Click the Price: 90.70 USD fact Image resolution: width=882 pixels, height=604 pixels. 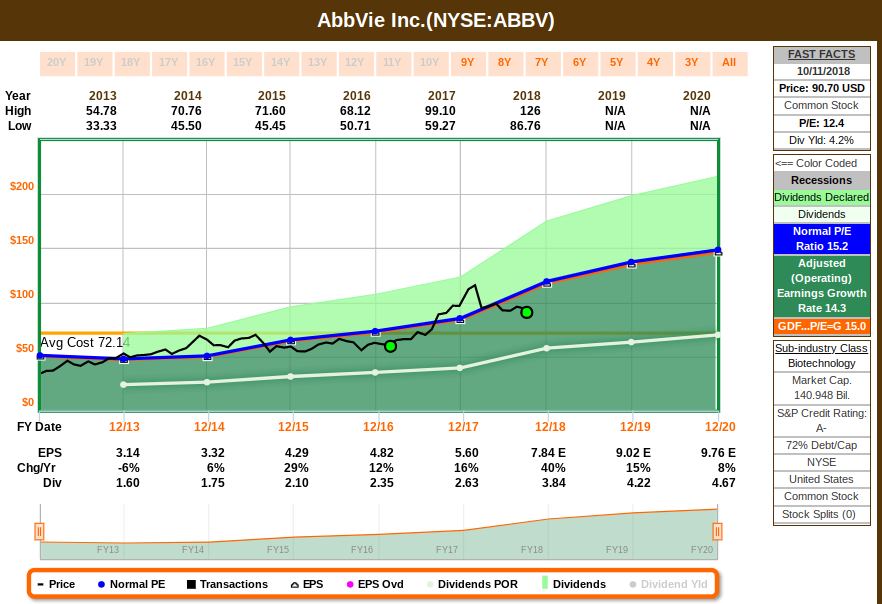(821, 88)
